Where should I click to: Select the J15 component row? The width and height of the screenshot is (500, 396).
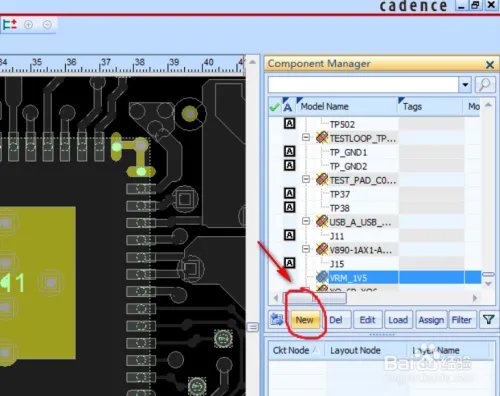337,264
